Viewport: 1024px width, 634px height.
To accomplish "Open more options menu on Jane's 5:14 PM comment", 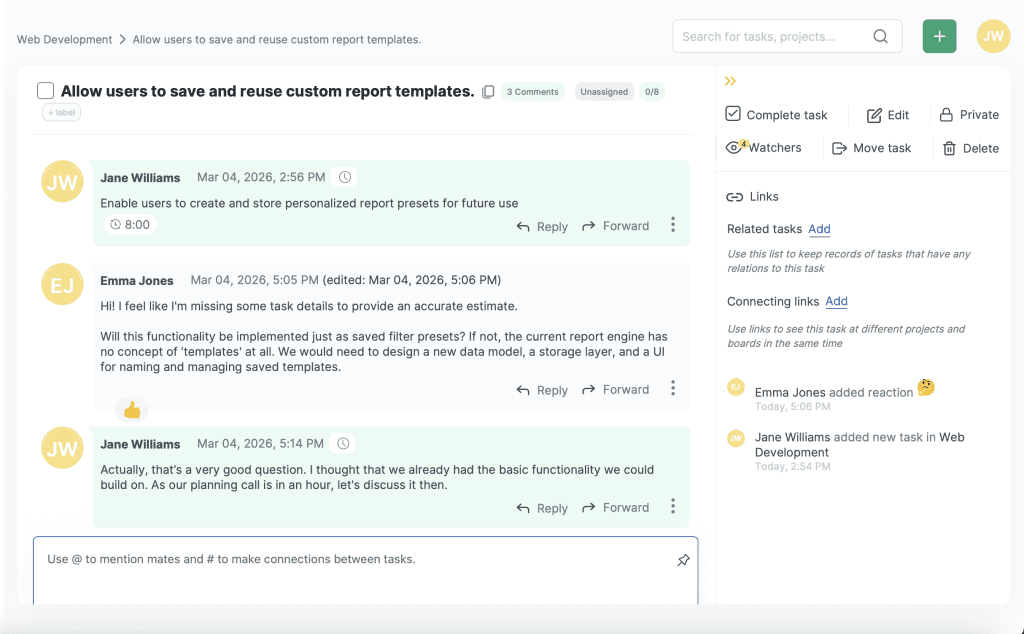I will pos(673,506).
